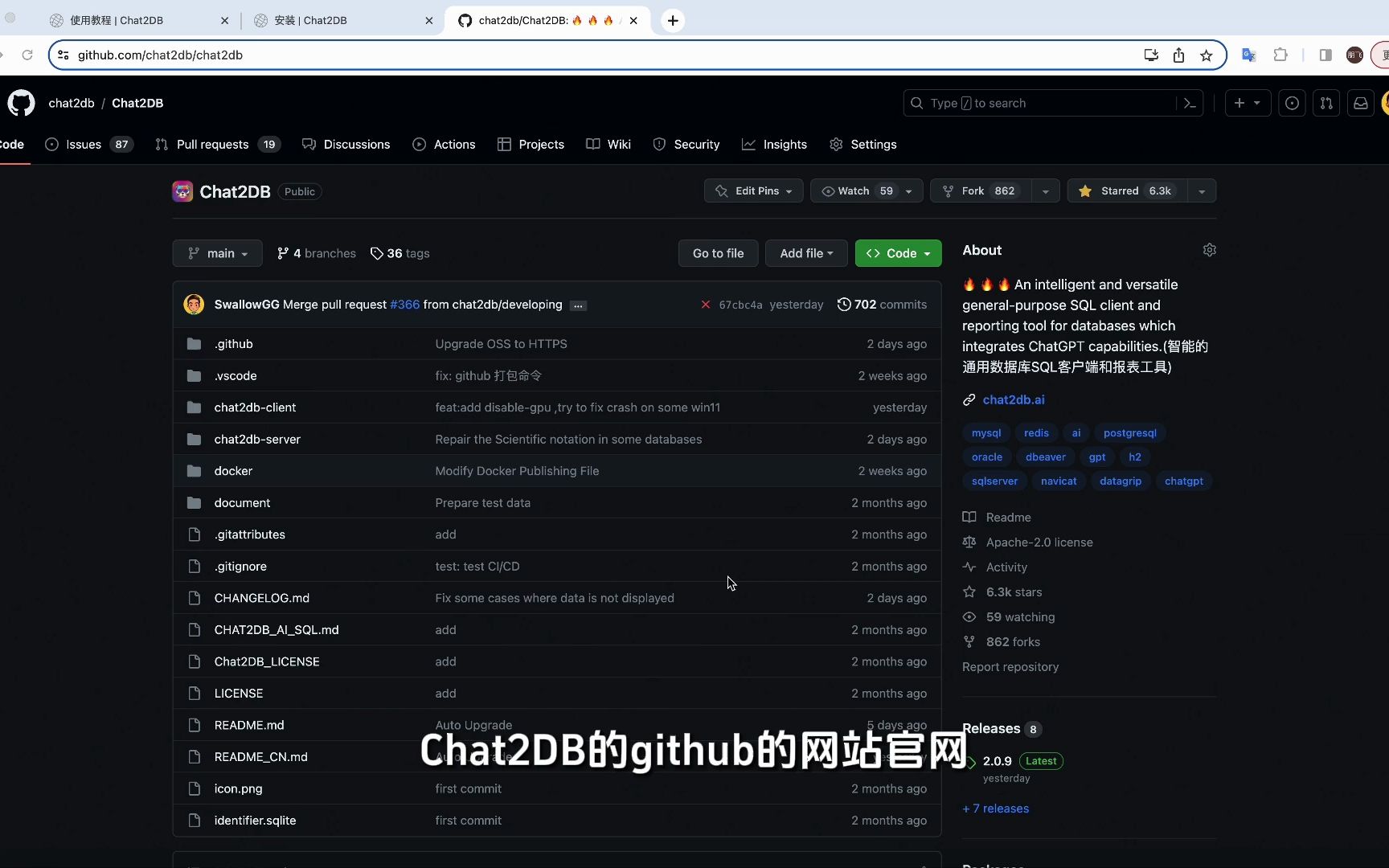Open the command palette icon in search bar
The image size is (1389, 868).
coord(1190,103)
